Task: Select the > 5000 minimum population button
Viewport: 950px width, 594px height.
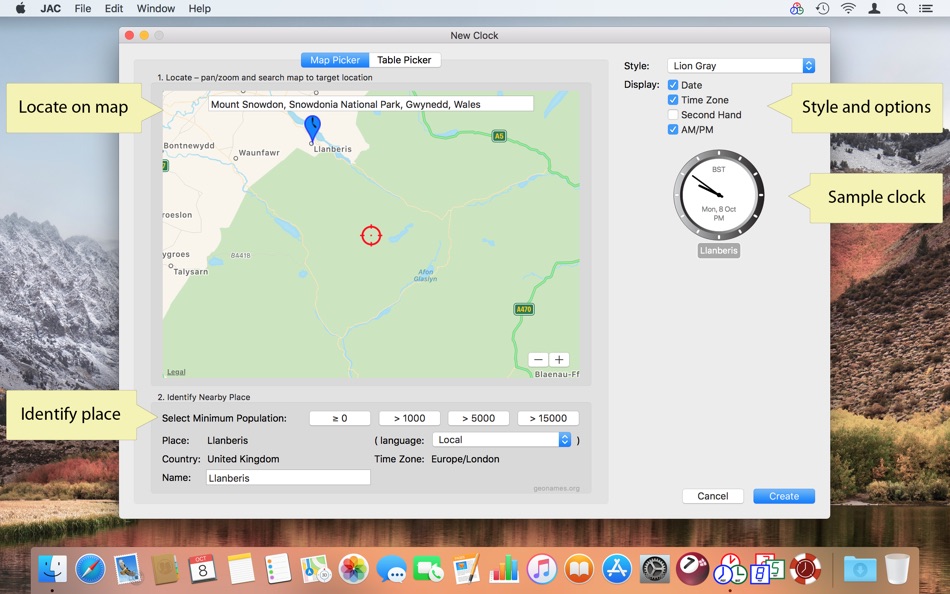Action: 477,417
